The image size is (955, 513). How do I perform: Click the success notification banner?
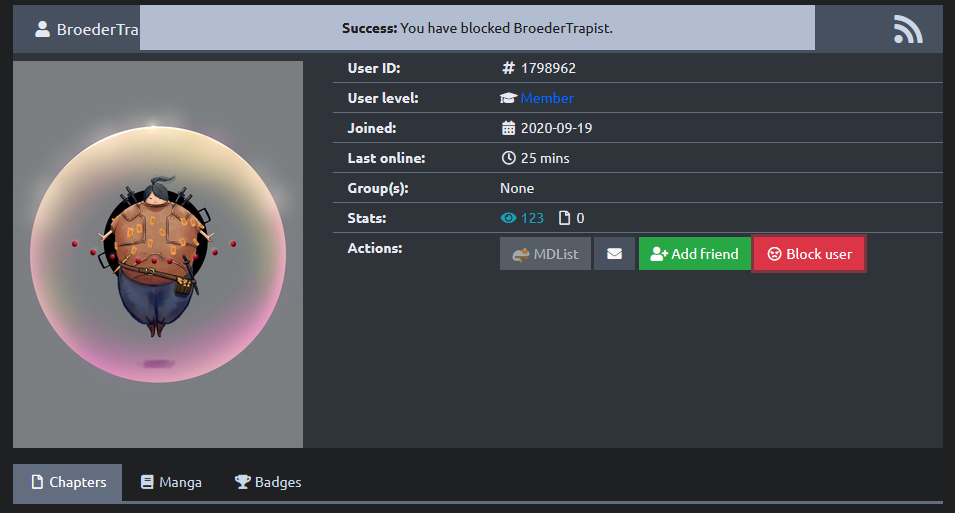tap(477, 28)
